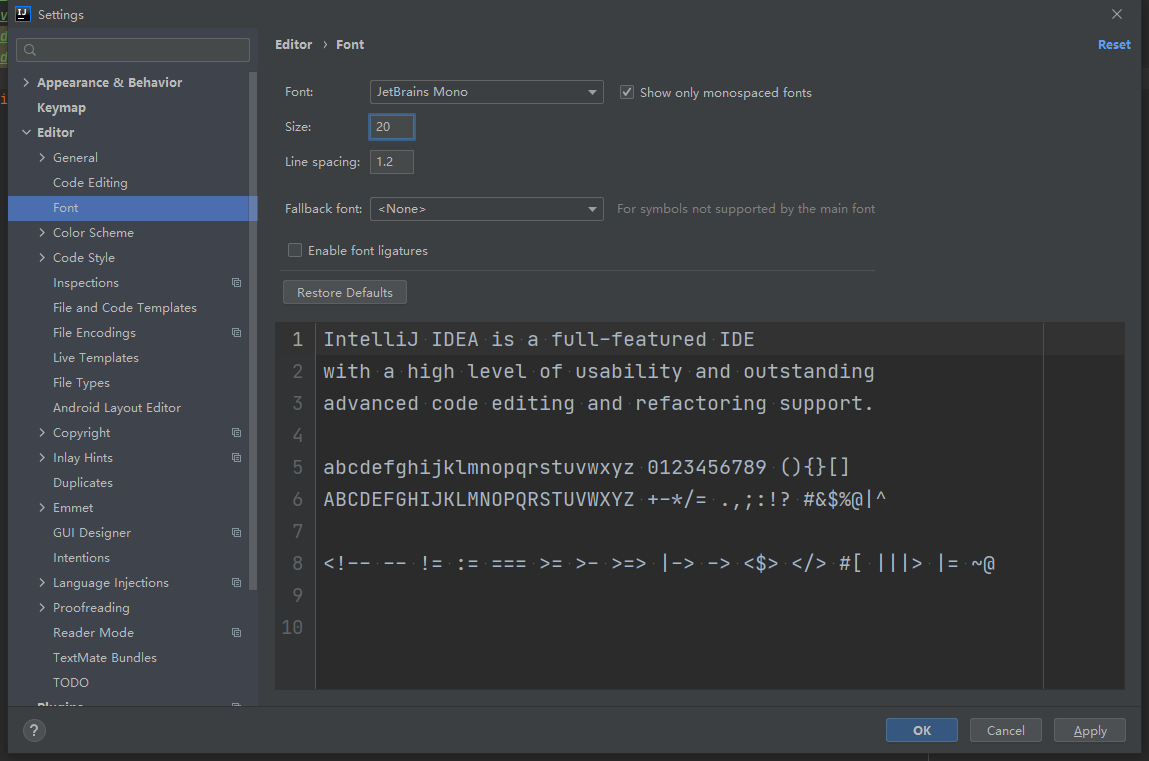Viewport: 1149px width, 761px height.
Task: Expand the Proofreading node
Action: point(42,608)
